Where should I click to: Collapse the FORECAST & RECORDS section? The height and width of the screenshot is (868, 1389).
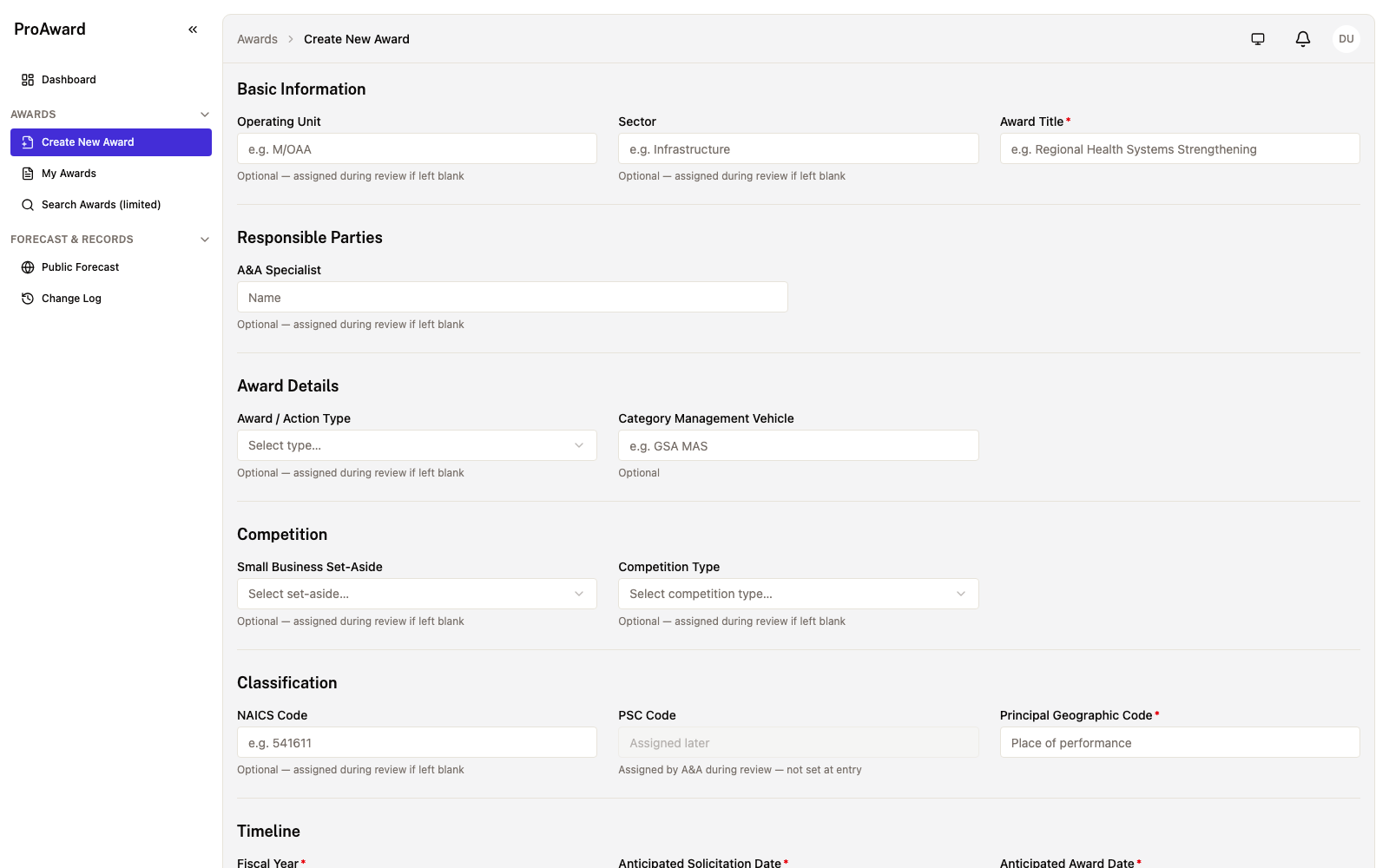(205, 240)
